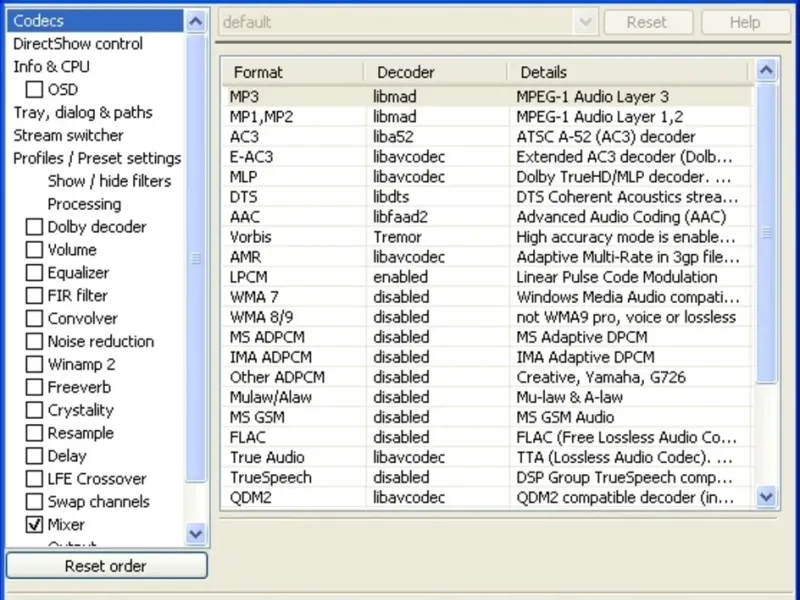800x600 pixels.
Task: Open the default preset dropdown
Action: 586,22
